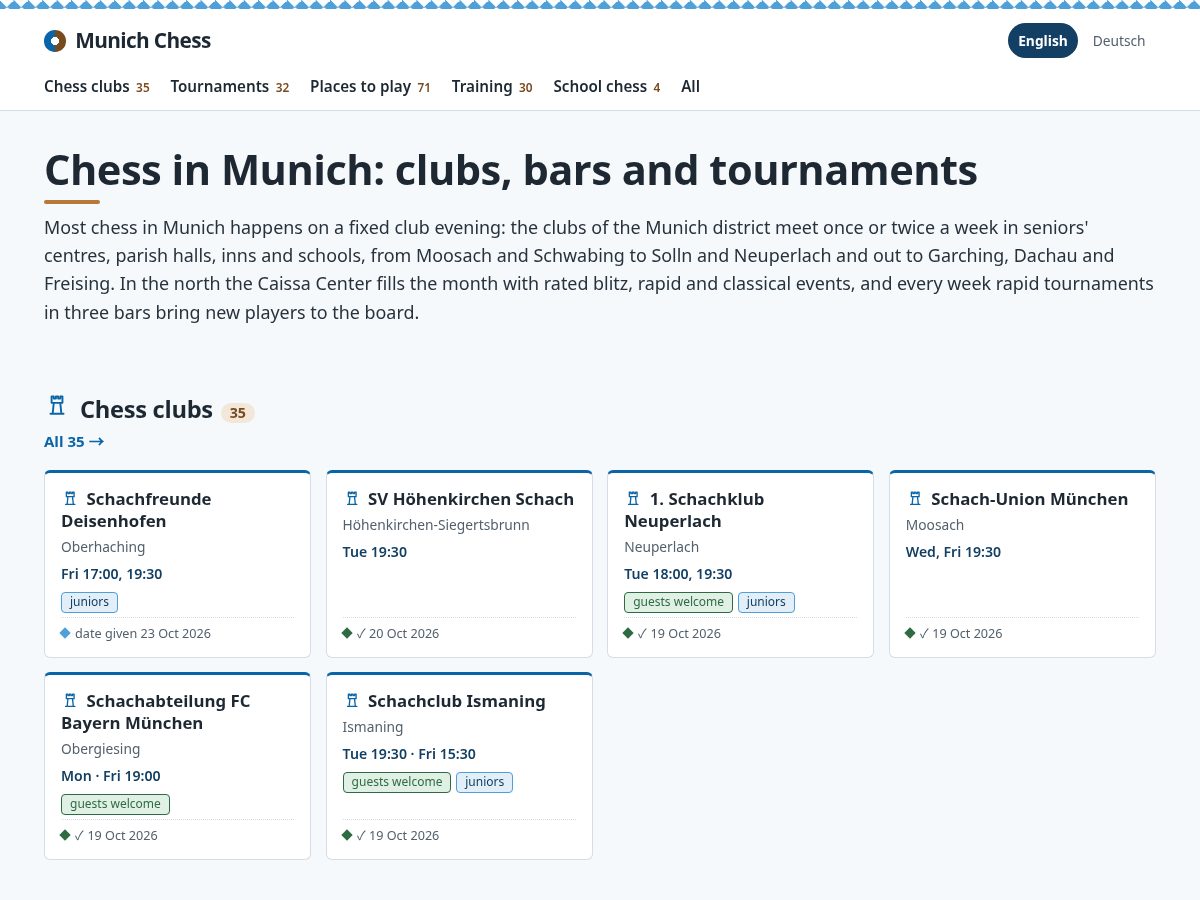Click 'Tue 19:30' on Höhenkirchen card
Image resolution: width=1200 pixels, height=900 pixels.
[375, 552]
